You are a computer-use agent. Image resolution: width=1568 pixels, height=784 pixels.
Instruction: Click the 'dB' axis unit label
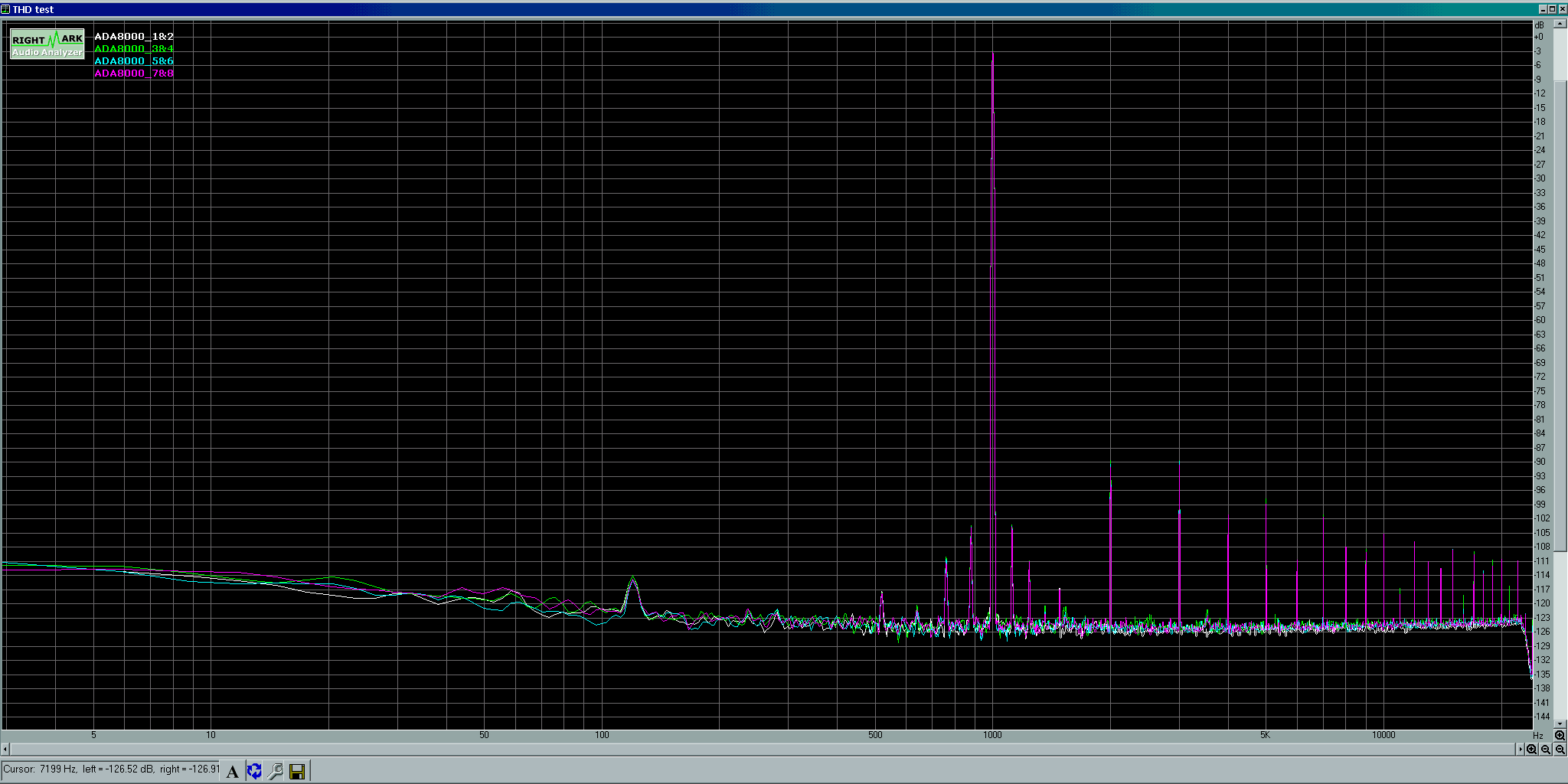pos(1539,25)
